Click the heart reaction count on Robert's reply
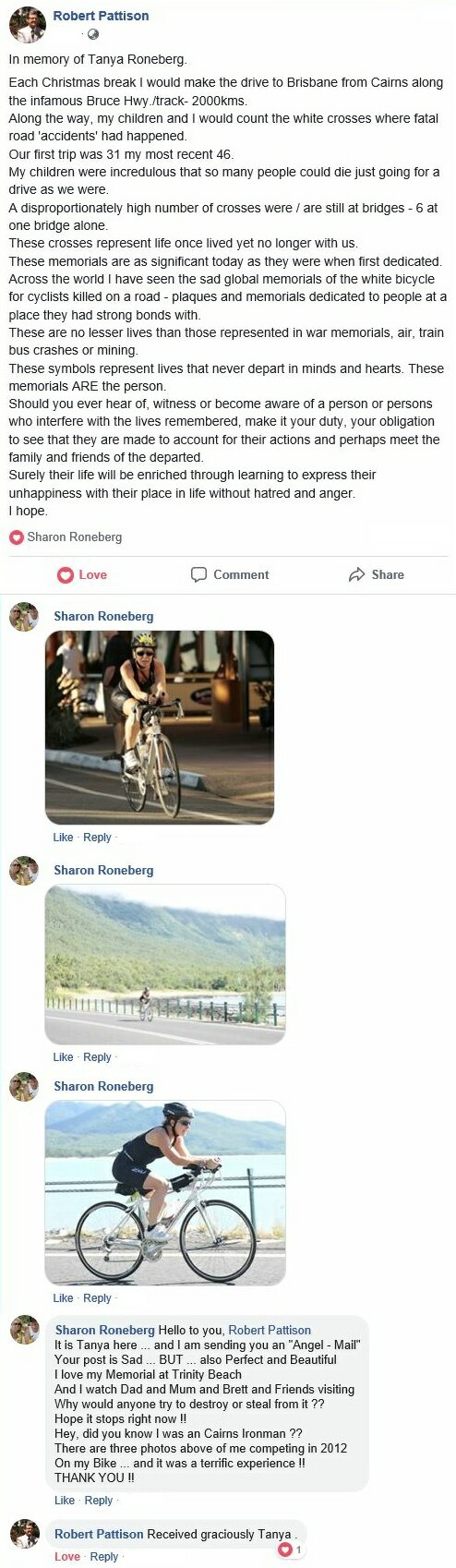 point(291,1550)
